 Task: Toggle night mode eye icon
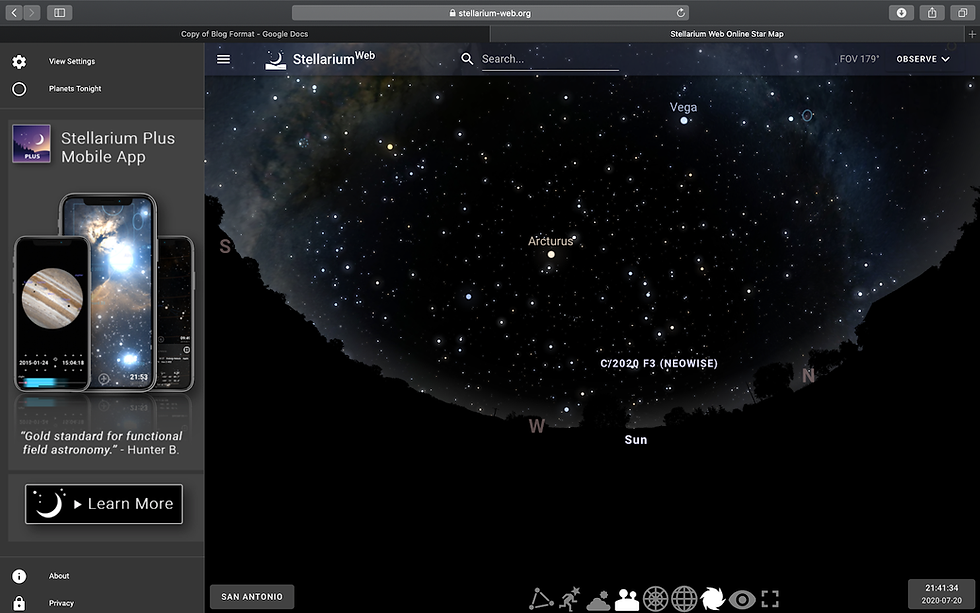742,600
